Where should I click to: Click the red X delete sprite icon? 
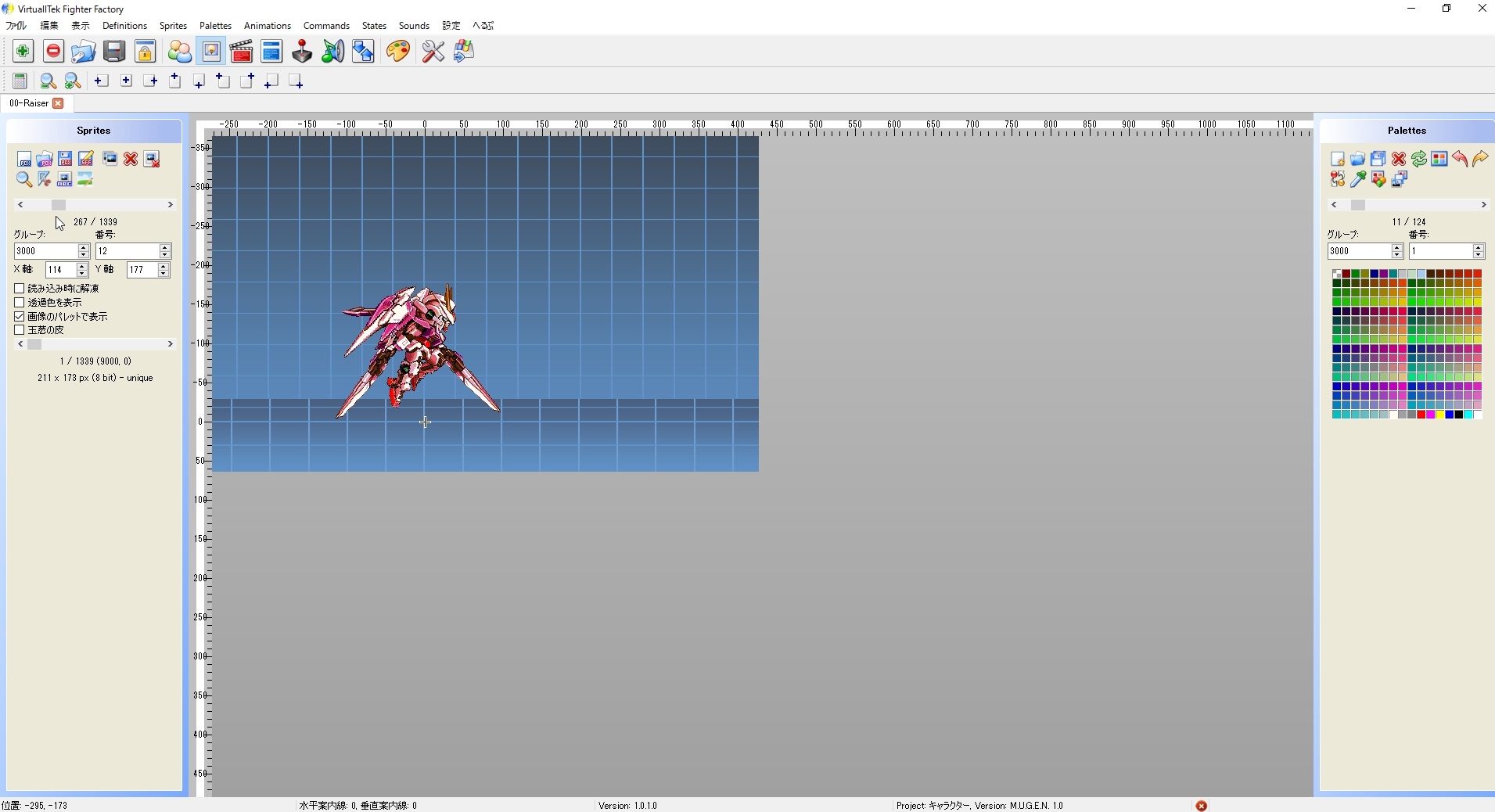point(131,159)
